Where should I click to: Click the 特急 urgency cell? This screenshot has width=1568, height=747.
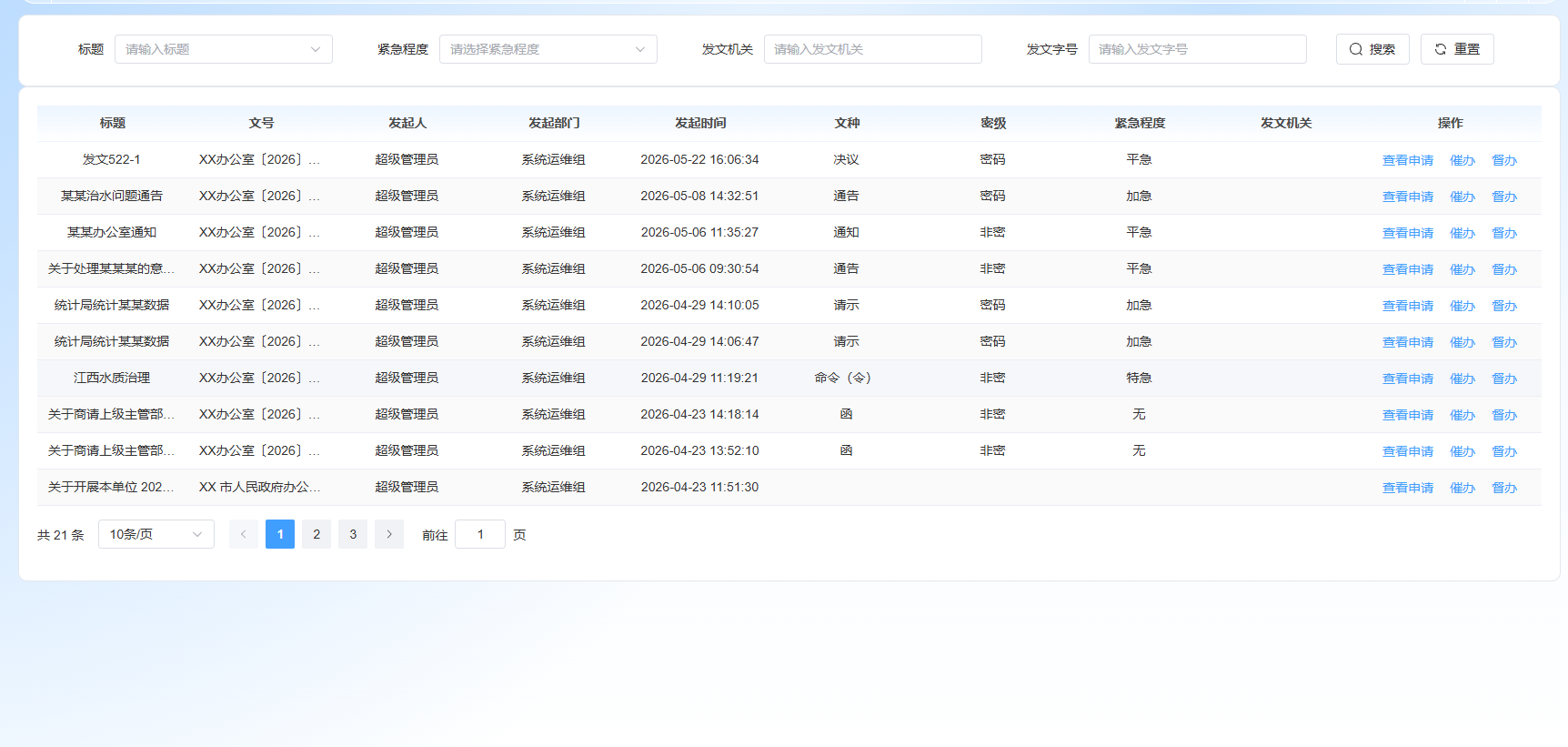pos(1139,378)
